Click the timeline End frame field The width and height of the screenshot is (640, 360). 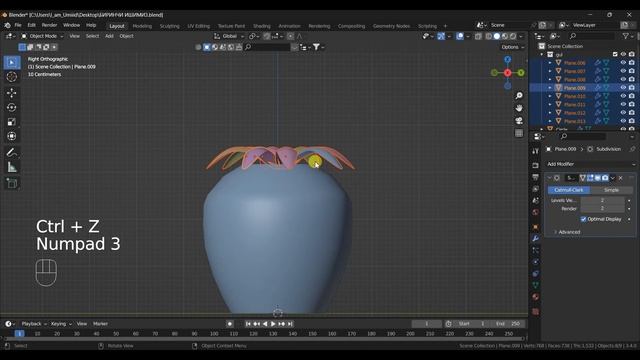pos(508,324)
